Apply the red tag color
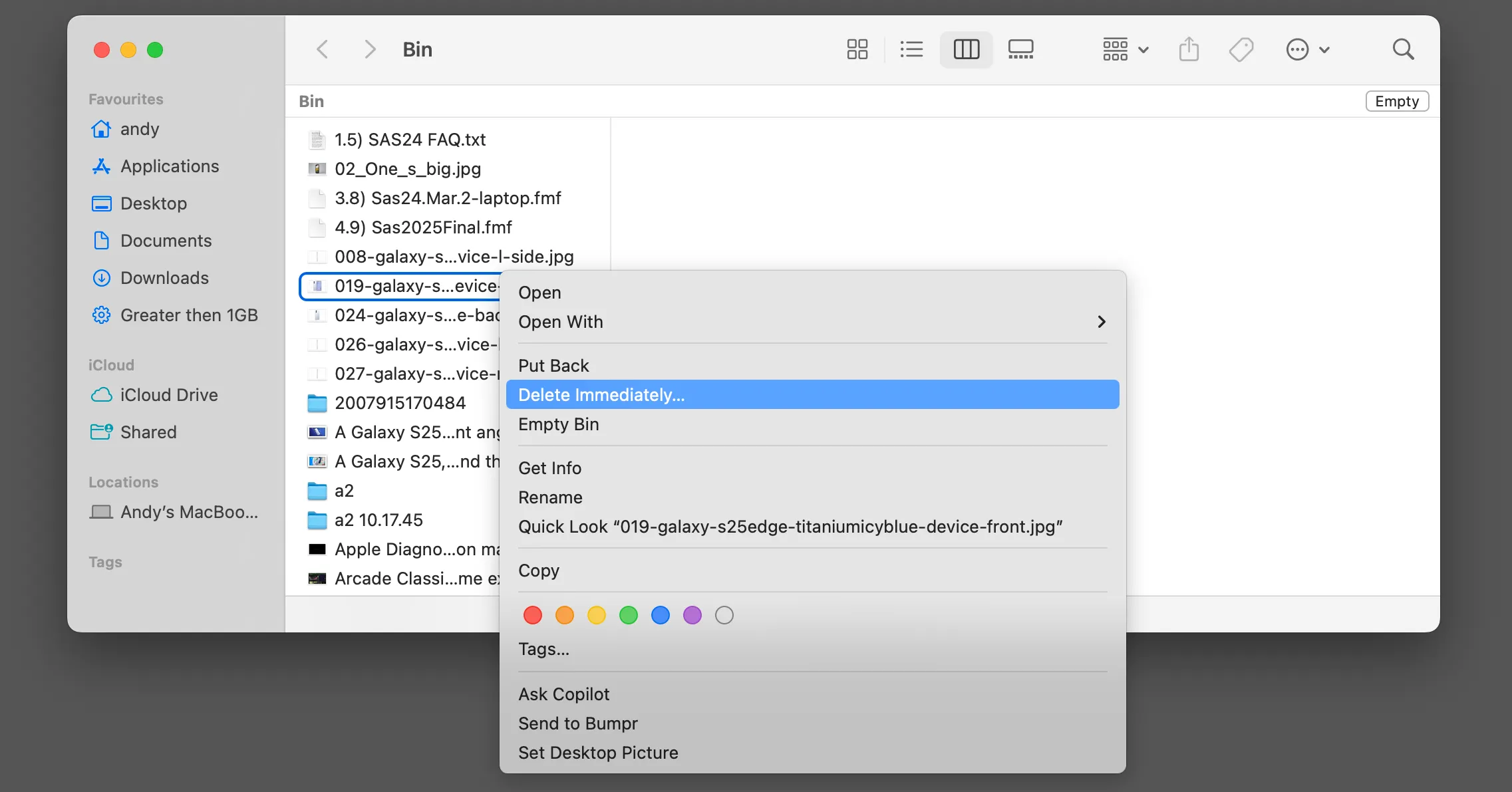Screen dimensions: 1512x792 533,615
